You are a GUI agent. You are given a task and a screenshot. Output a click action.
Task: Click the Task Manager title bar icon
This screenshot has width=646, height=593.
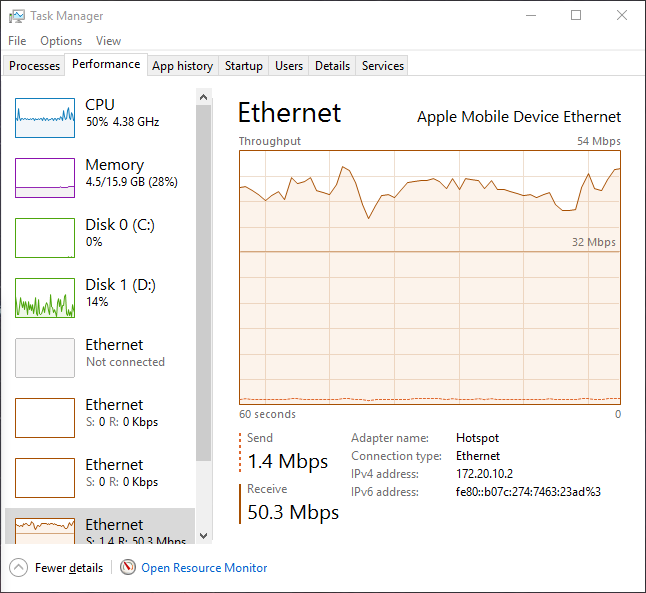pyautogui.click(x=17, y=16)
